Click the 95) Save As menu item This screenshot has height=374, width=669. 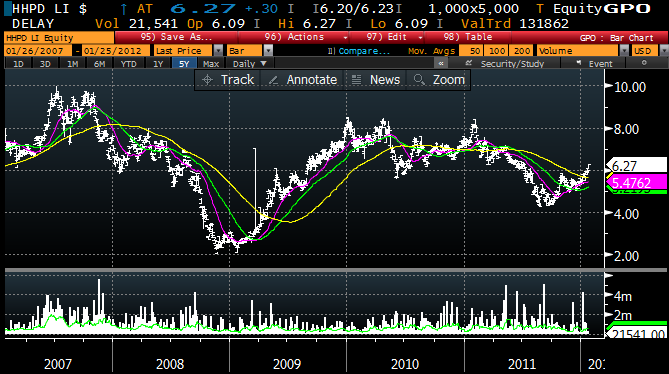click(x=176, y=37)
